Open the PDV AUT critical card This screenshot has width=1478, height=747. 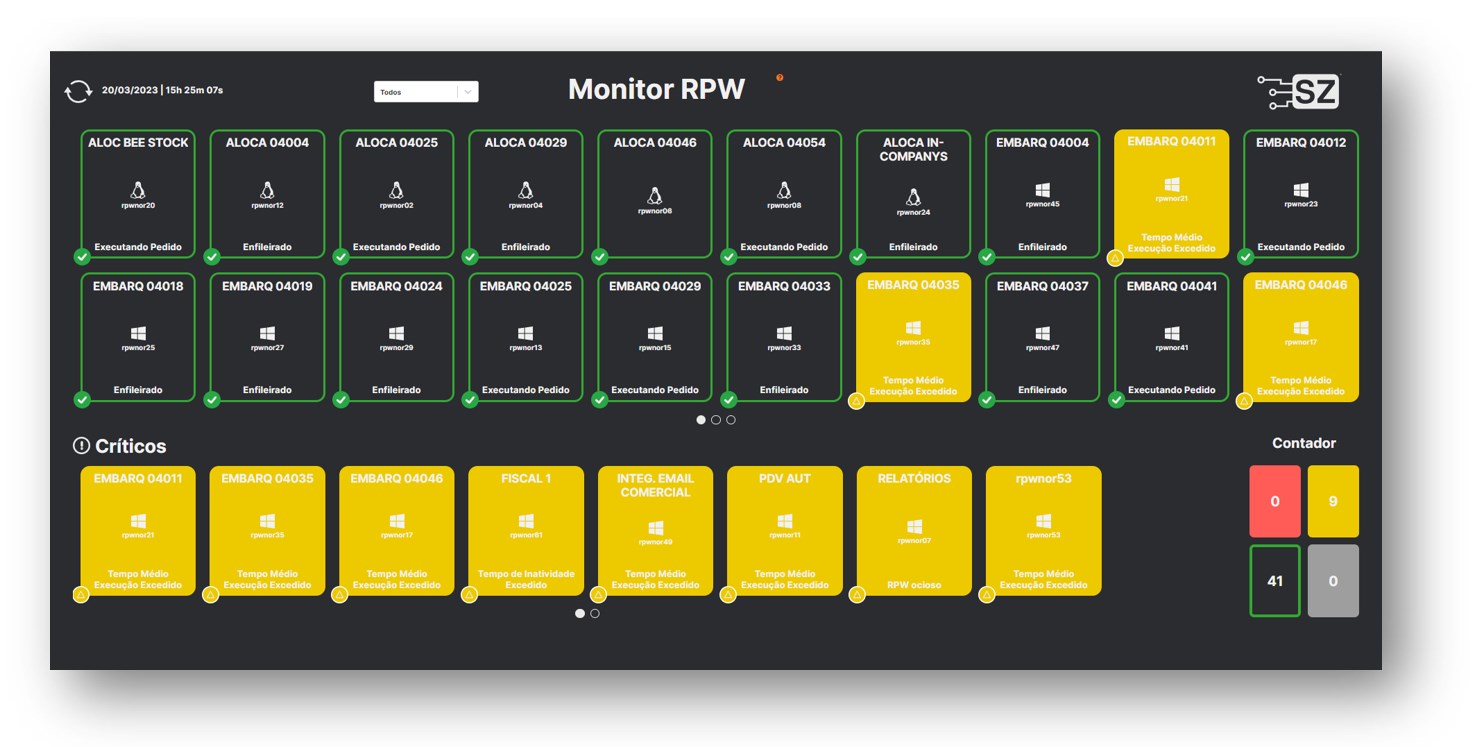pos(785,530)
